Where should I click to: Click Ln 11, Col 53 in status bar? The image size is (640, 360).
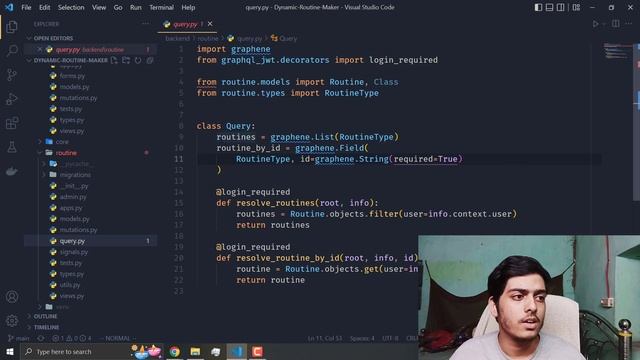tap(325, 338)
